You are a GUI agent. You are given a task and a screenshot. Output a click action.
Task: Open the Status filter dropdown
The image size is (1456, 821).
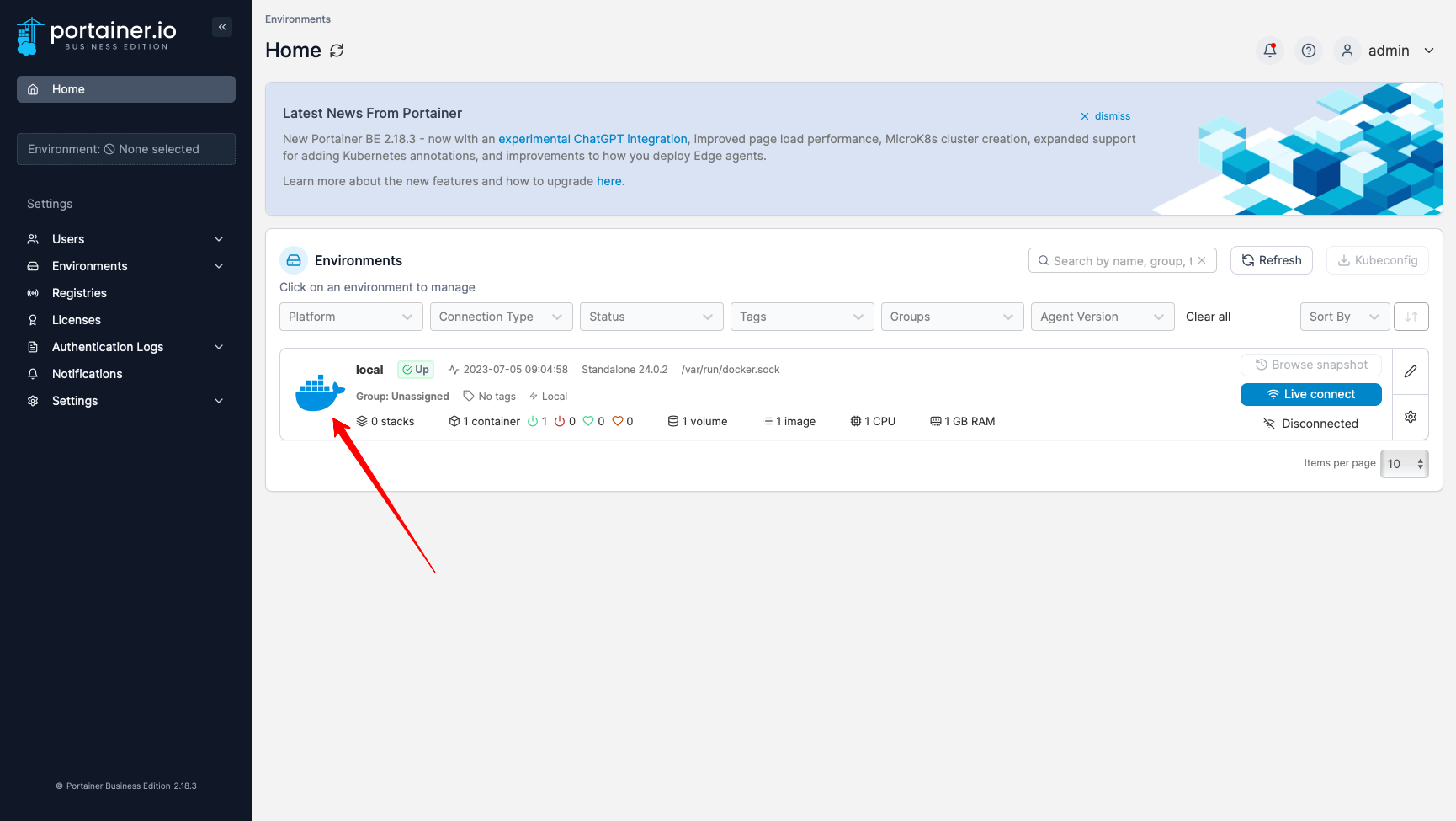[x=652, y=317]
